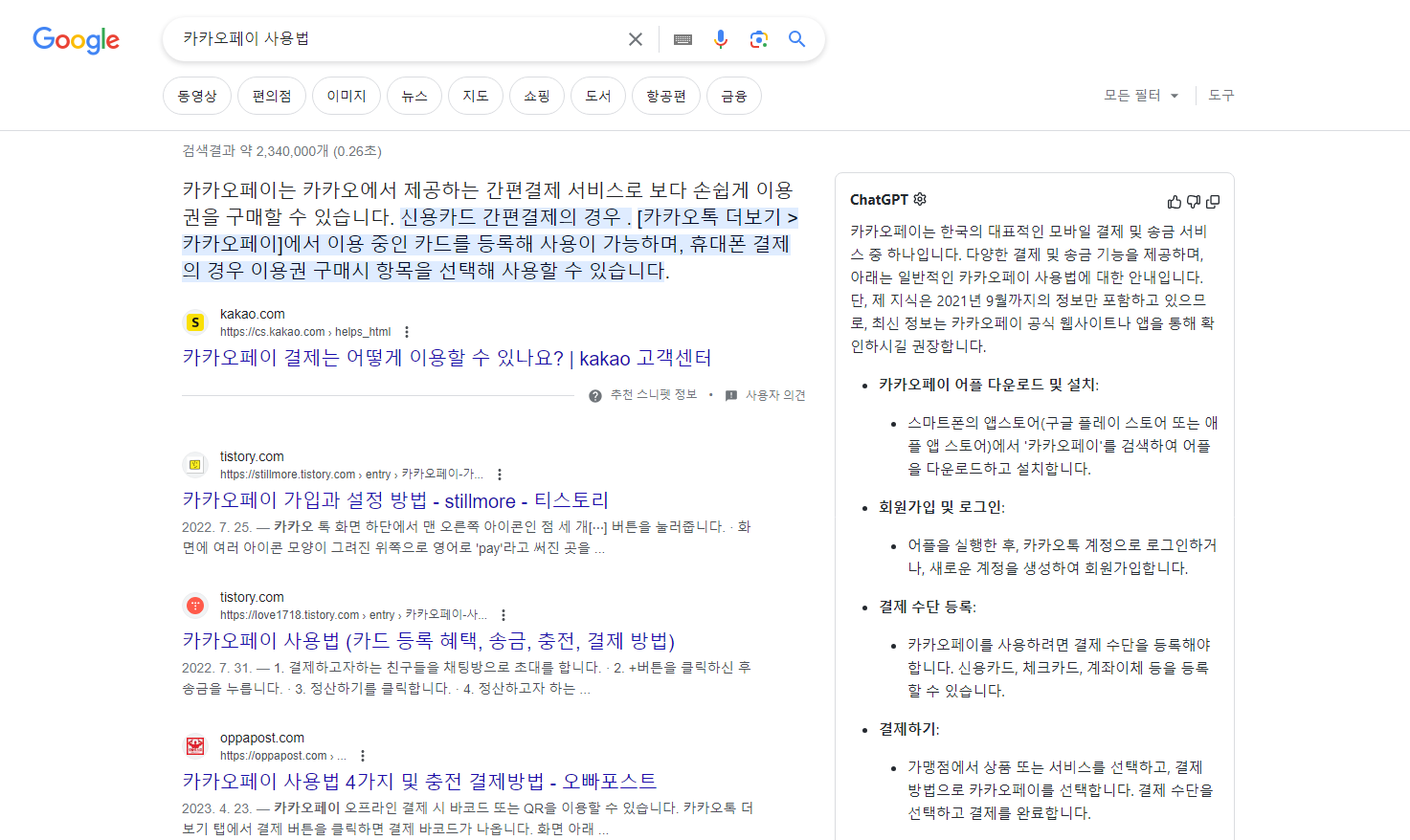Open Google Lens image search
The width and height of the screenshot is (1410, 840).
coord(759,38)
